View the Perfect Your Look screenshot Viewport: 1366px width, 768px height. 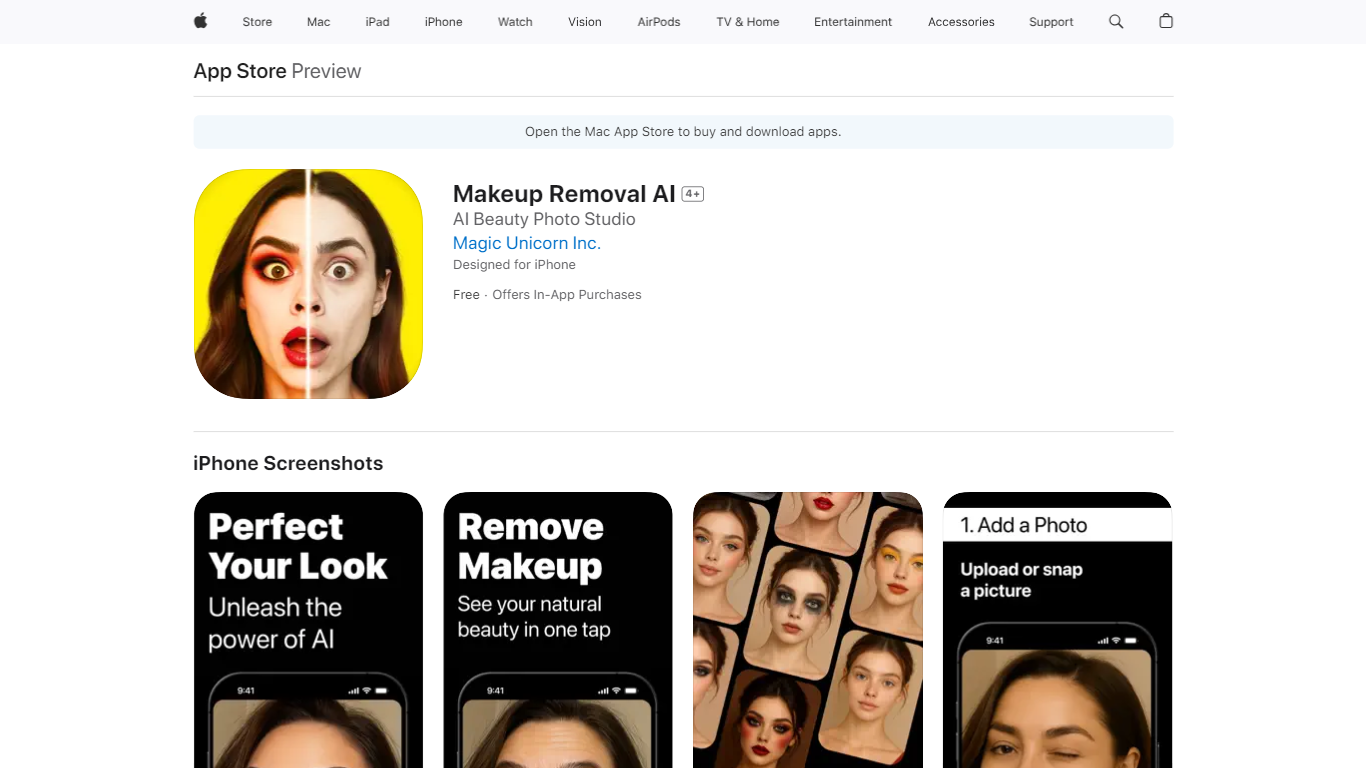(x=308, y=630)
